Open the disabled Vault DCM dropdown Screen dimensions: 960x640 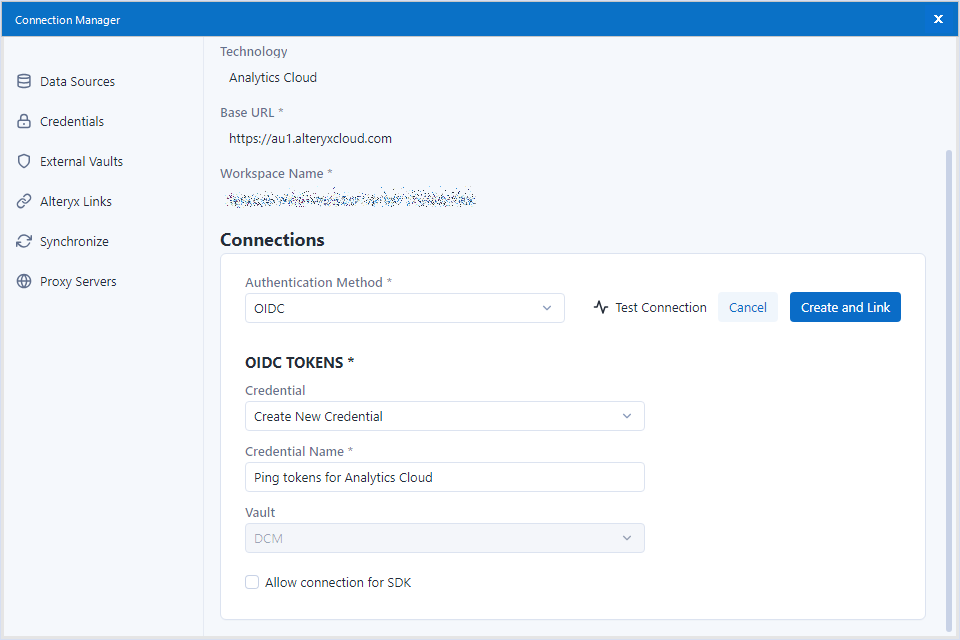444,538
